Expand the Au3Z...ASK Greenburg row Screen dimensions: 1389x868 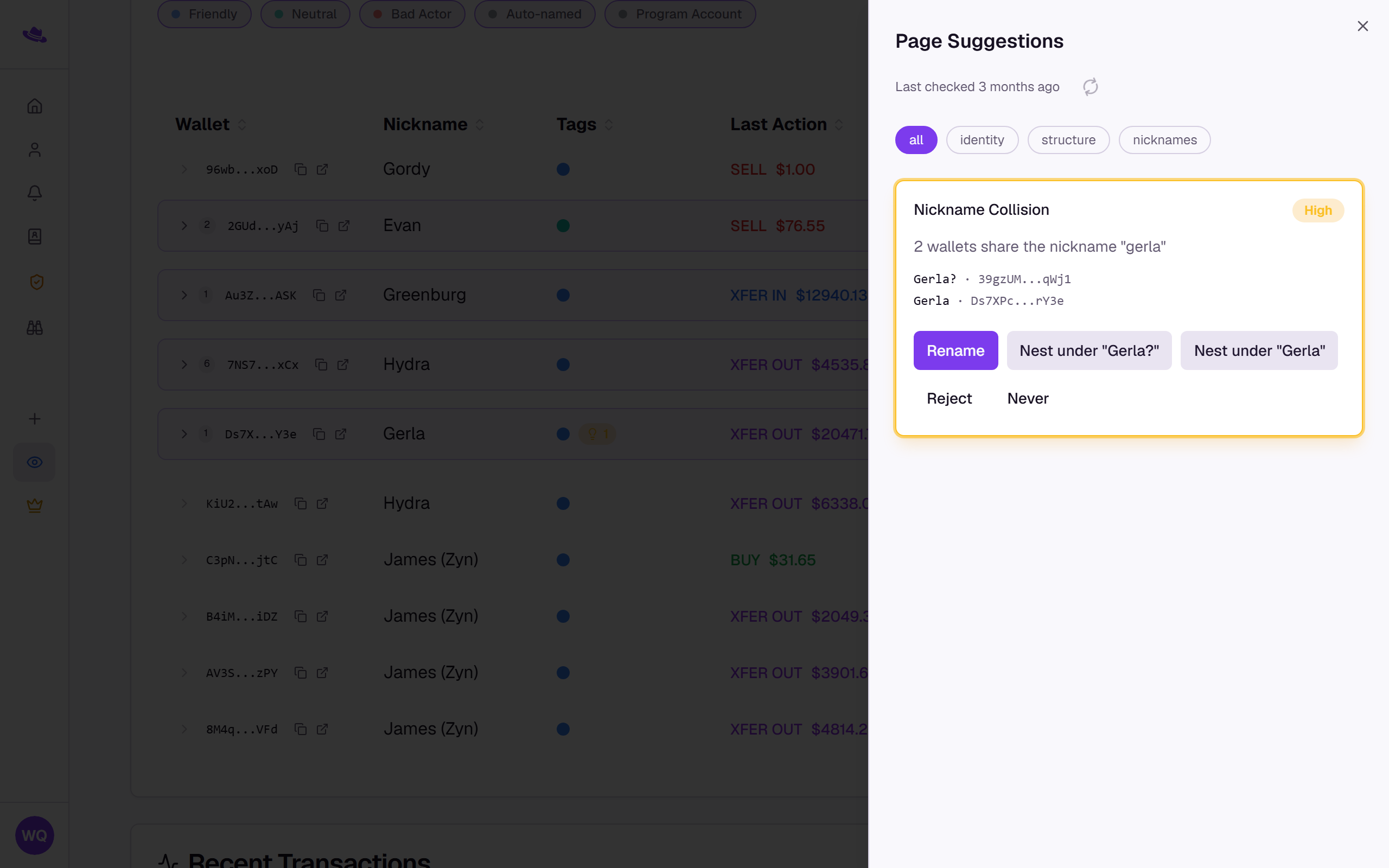click(x=184, y=295)
